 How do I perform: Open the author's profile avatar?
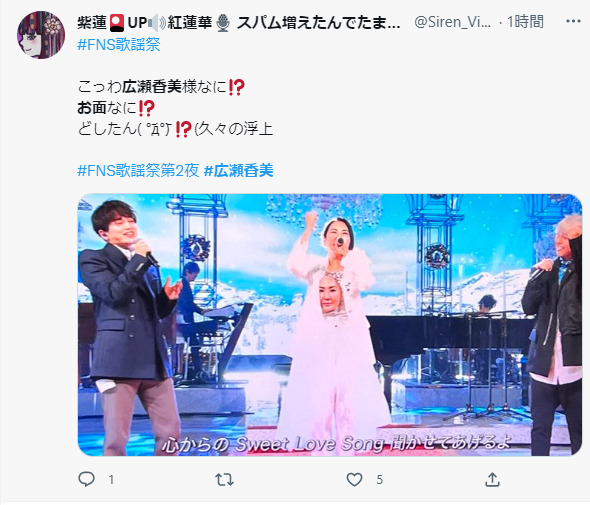coord(41,35)
